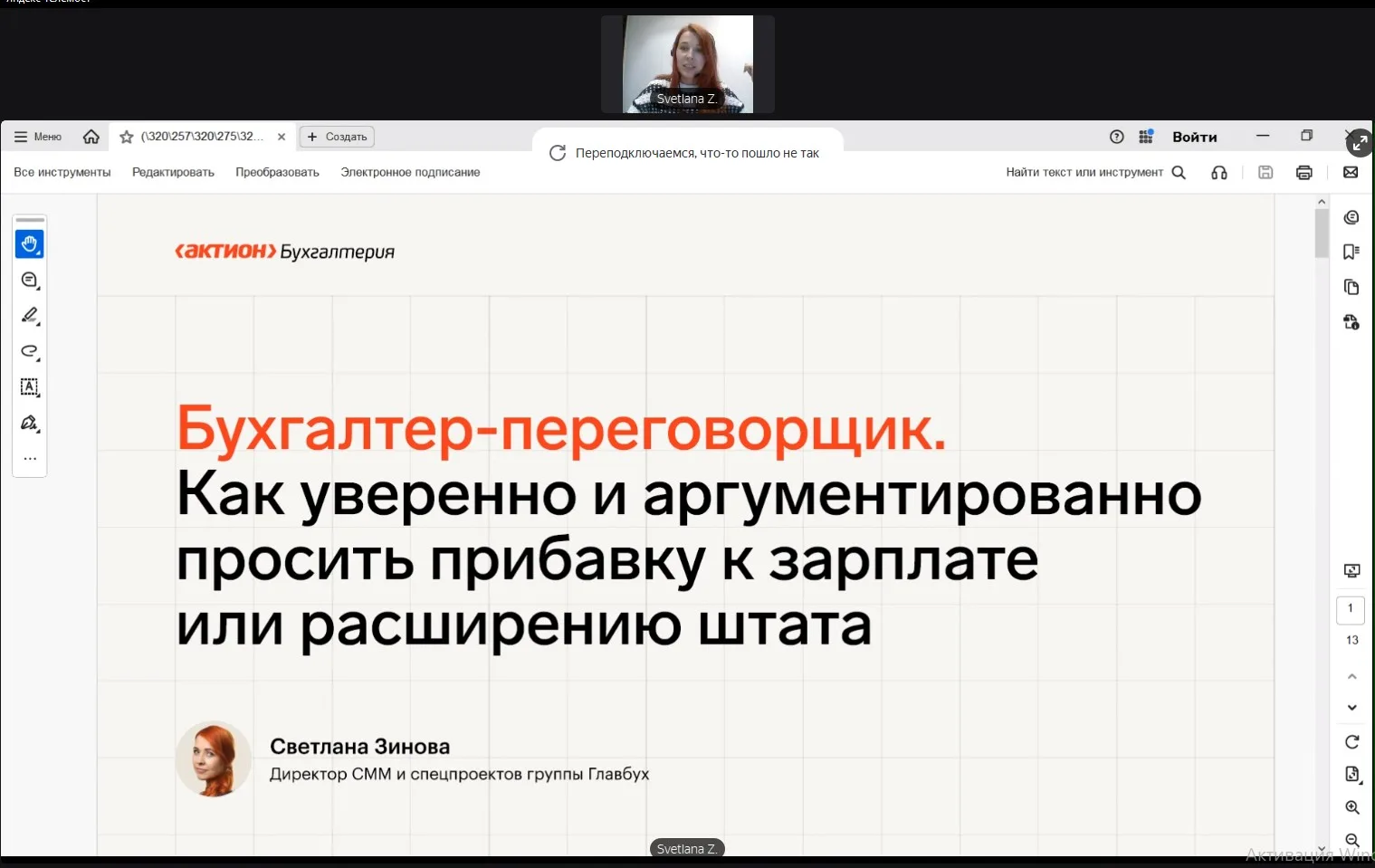Open more tools ellipsis in left toolbar
This screenshot has height=868, width=1375.
pyautogui.click(x=30, y=459)
